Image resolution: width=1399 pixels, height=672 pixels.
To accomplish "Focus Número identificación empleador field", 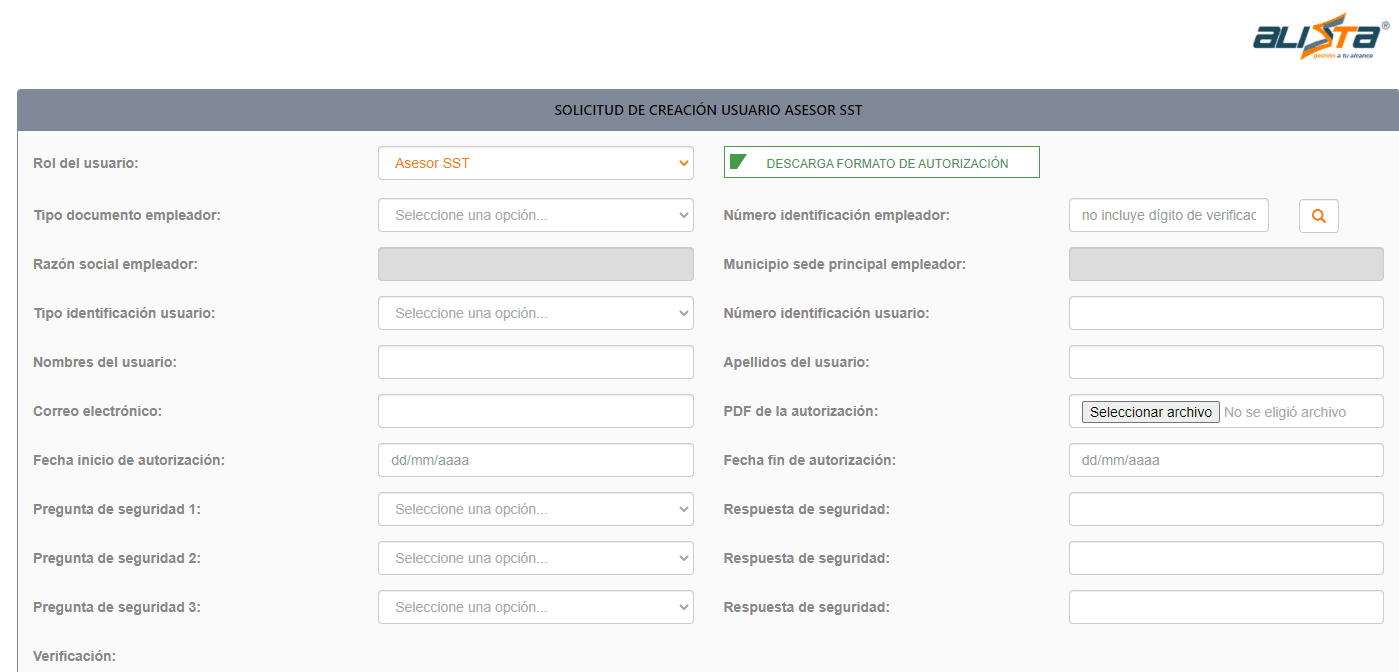I will (1168, 215).
